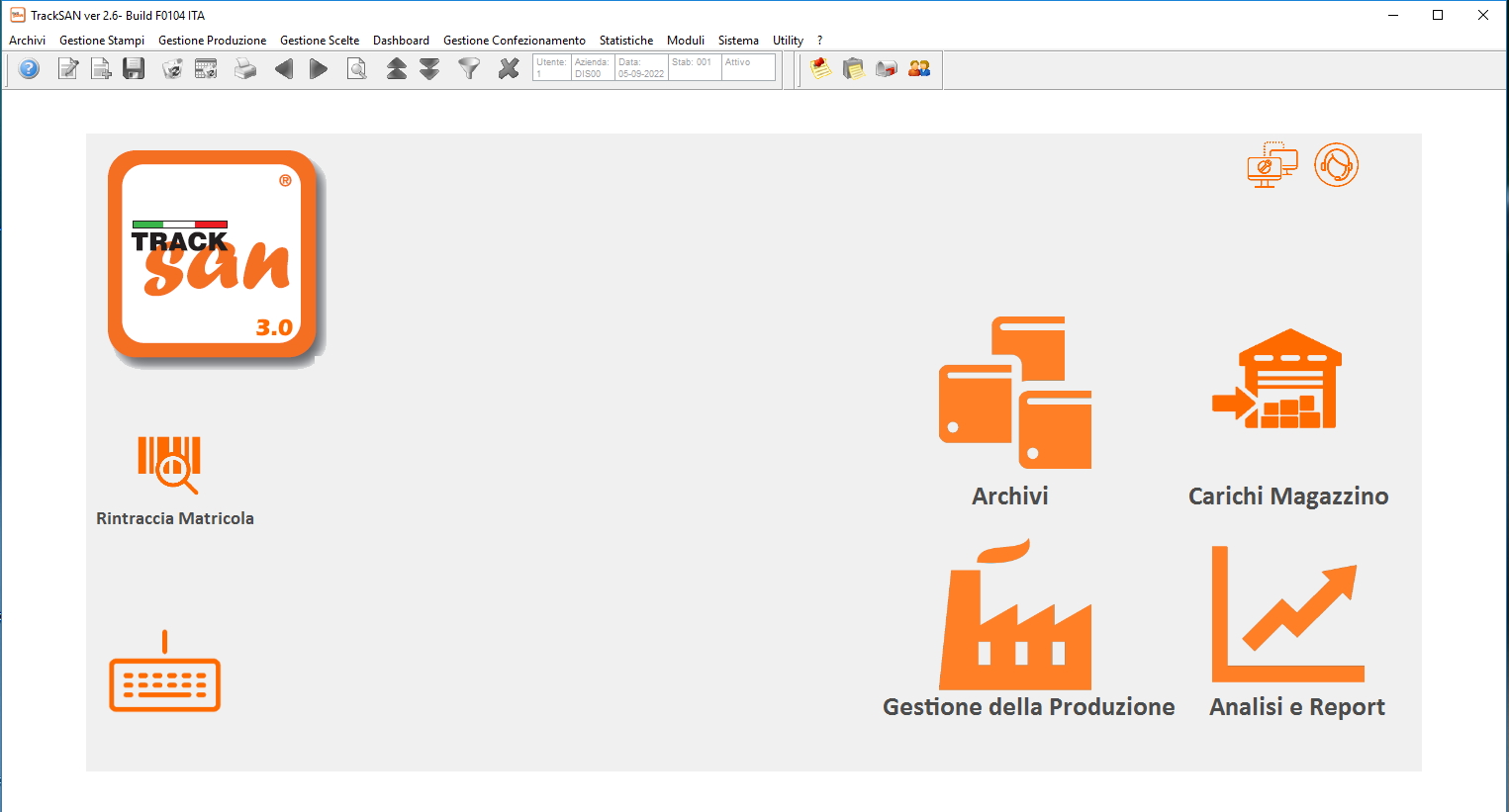Click the double up arrows icon
This screenshot has width=1509, height=812.
coord(396,68)
